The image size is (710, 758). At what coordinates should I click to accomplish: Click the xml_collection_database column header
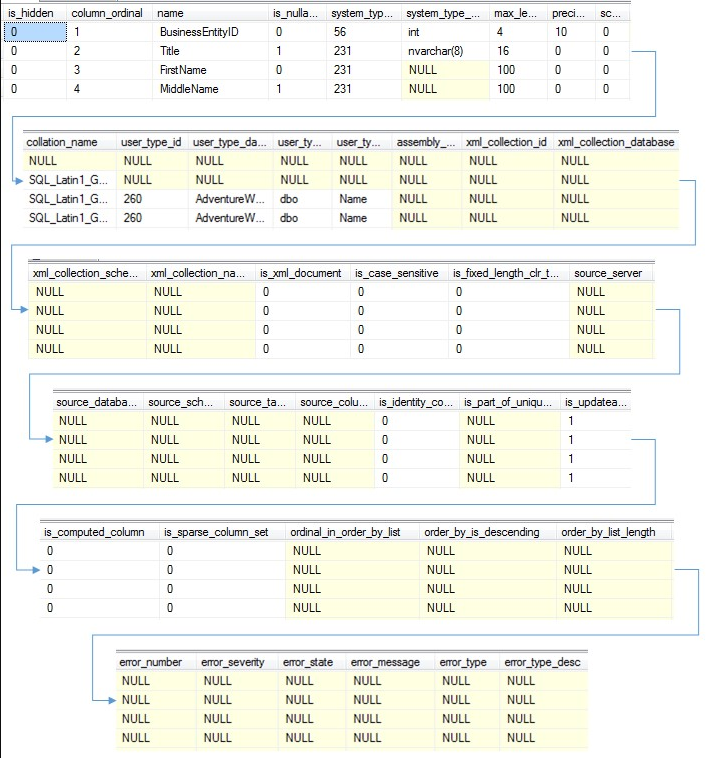[x=616, y=142]
